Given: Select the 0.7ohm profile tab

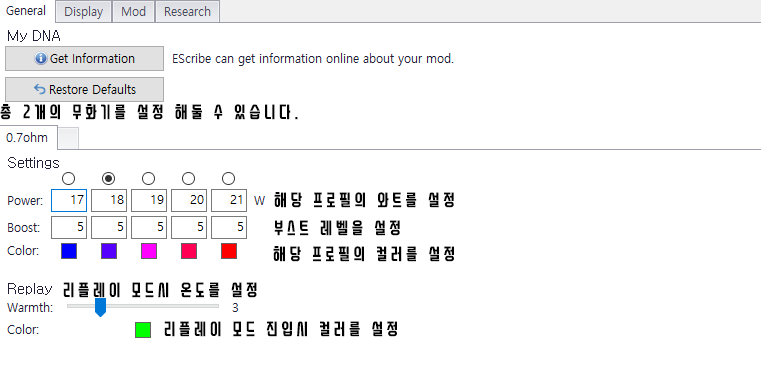Looking at the screenshot, I should (28, 138).
